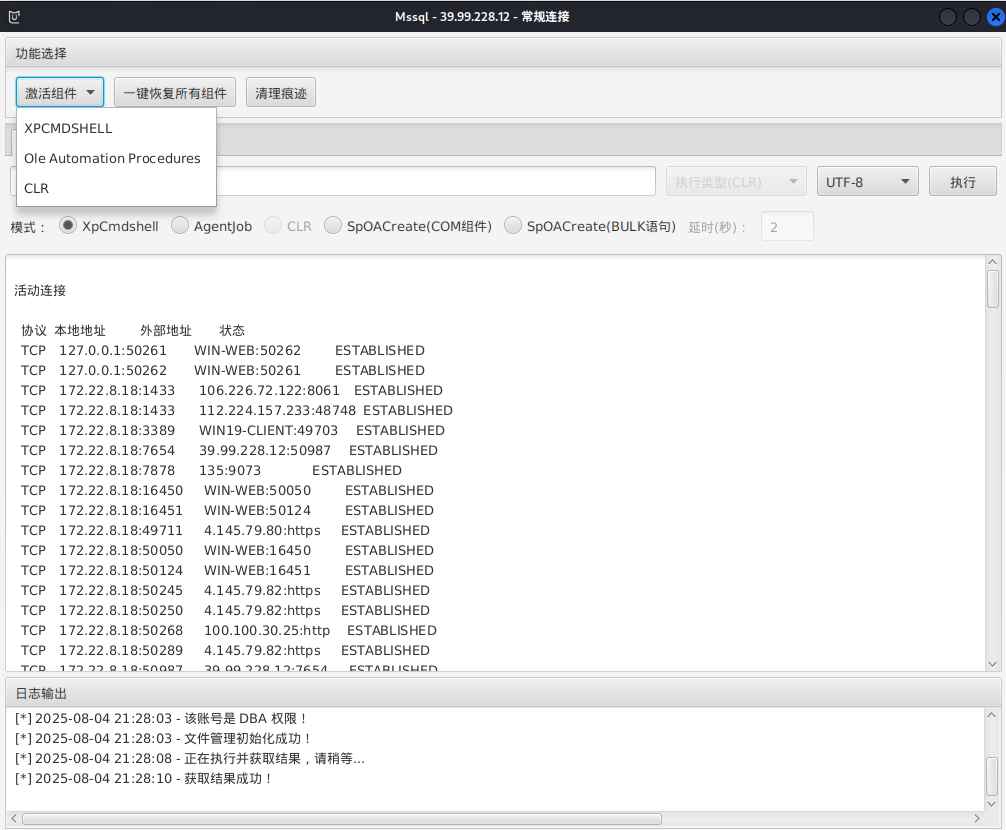This screenshot has width=1006, height=830.
Task: Click the app icon in the title bar
Action: pyautogui.click(x=14, y=17)
